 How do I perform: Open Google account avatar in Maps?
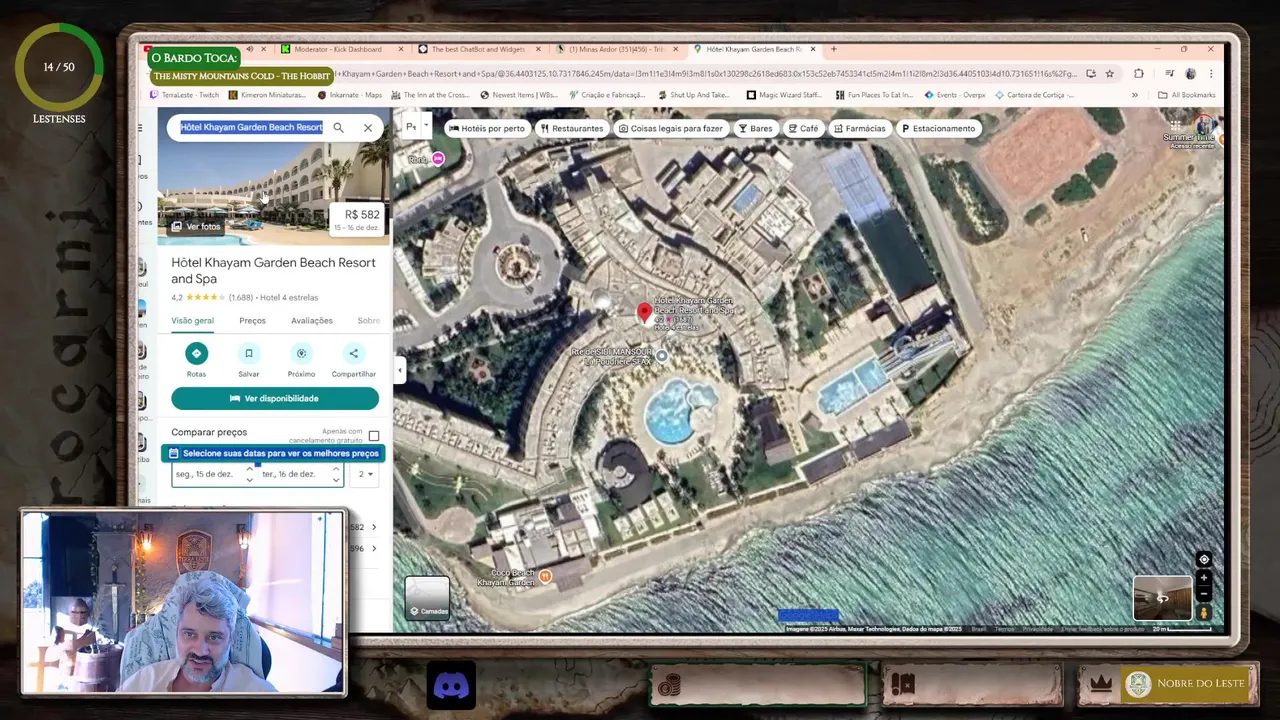[1204, 128]
